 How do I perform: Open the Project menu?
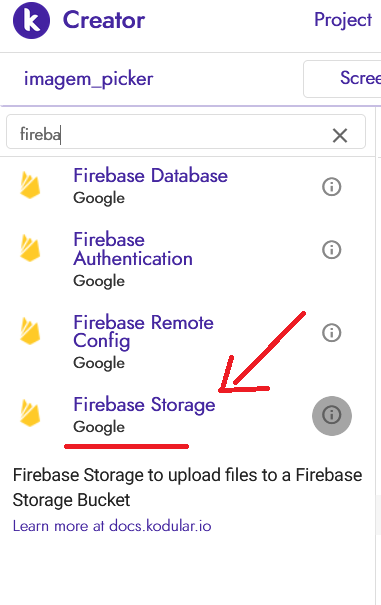point(343,20)
